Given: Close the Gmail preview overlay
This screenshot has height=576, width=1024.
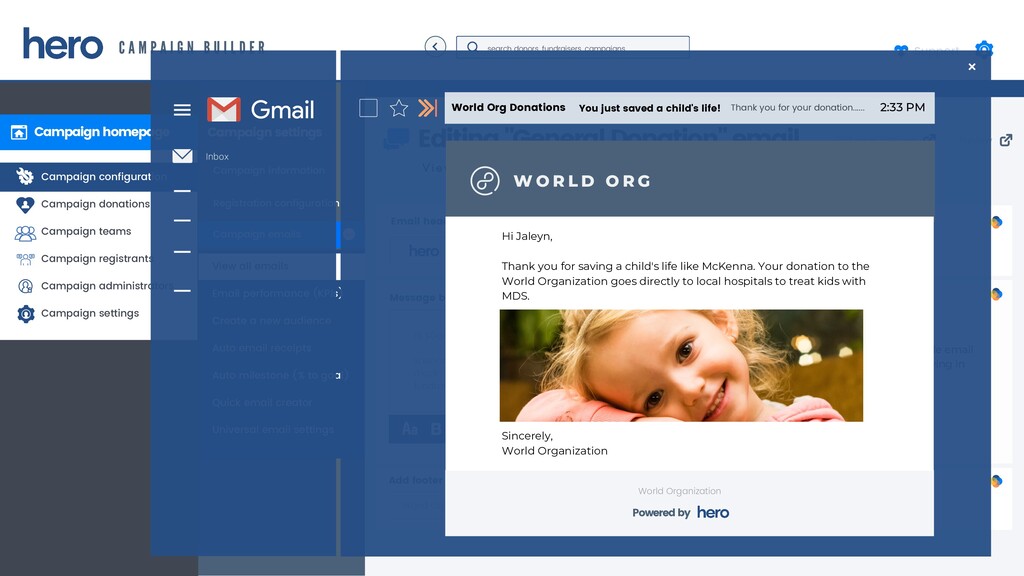Looking at the screenshot, I should click(x=972, y=67).
